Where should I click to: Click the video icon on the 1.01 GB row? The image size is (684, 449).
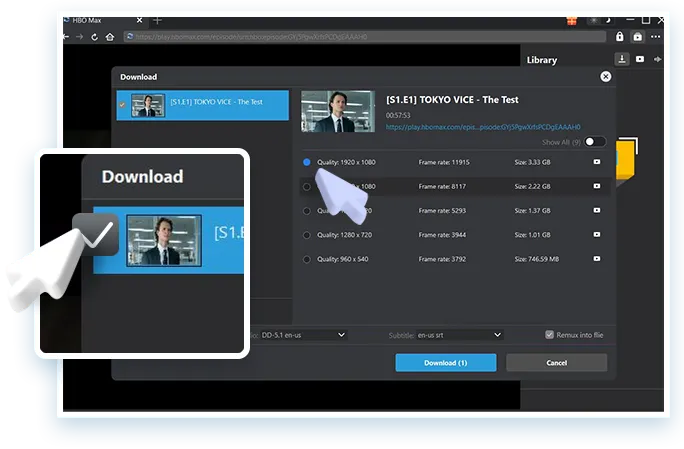(x=597, y=235)
